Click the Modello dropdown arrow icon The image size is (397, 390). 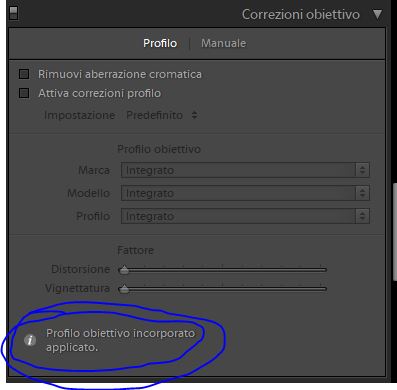362,193
